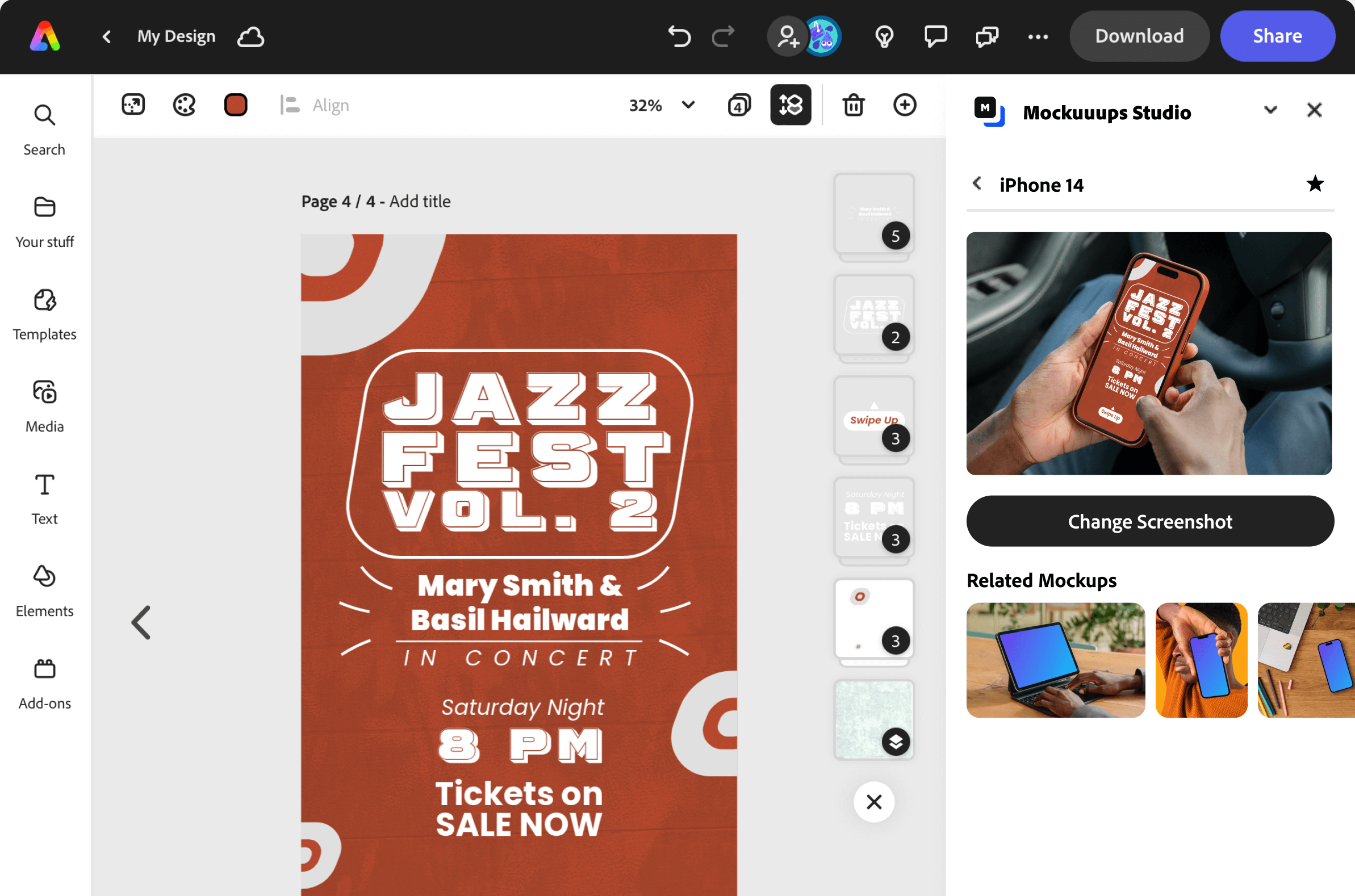Click Download button to export design
Screen dimensions: 1355x896
coord(1138,37)
